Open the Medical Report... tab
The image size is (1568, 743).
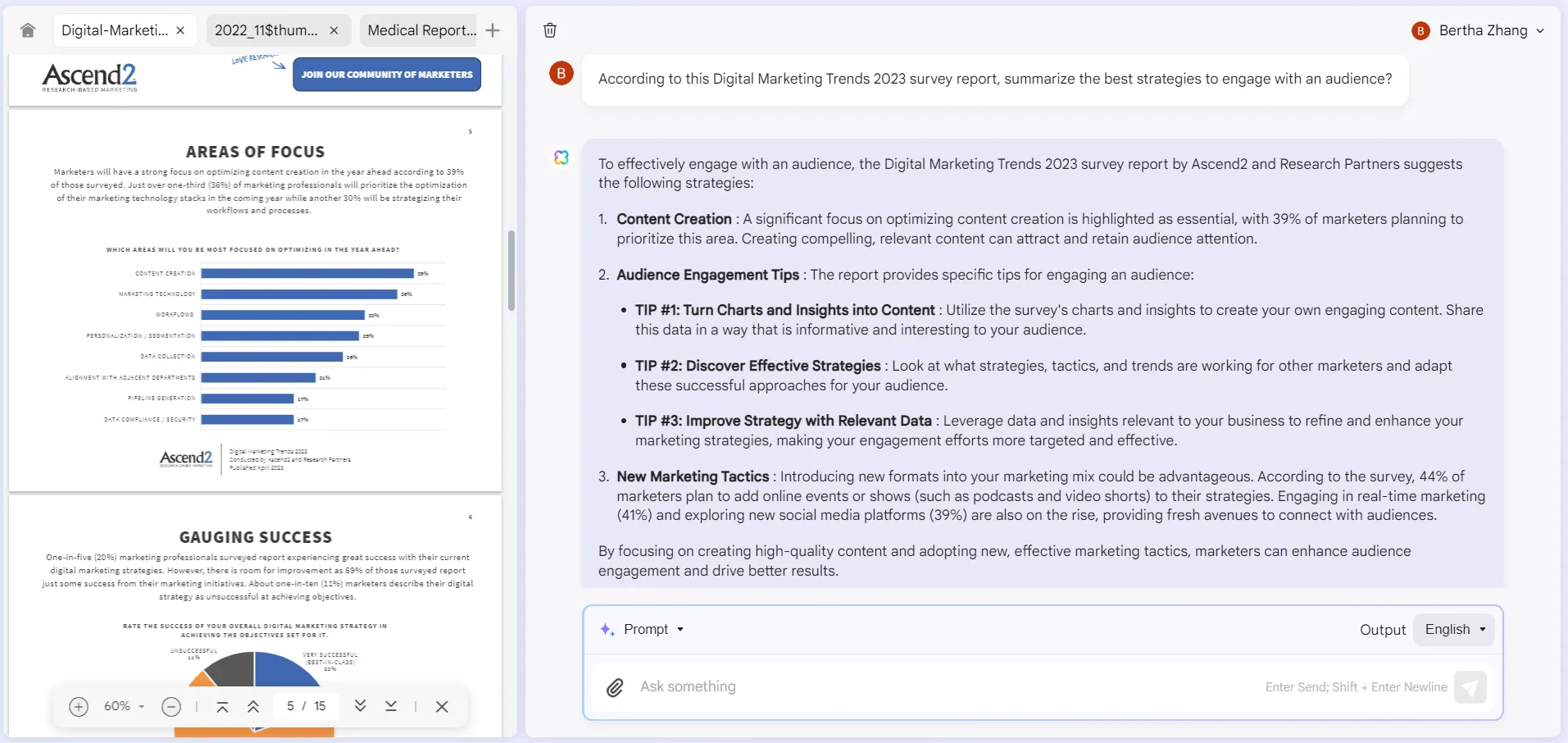click(421, 30)
